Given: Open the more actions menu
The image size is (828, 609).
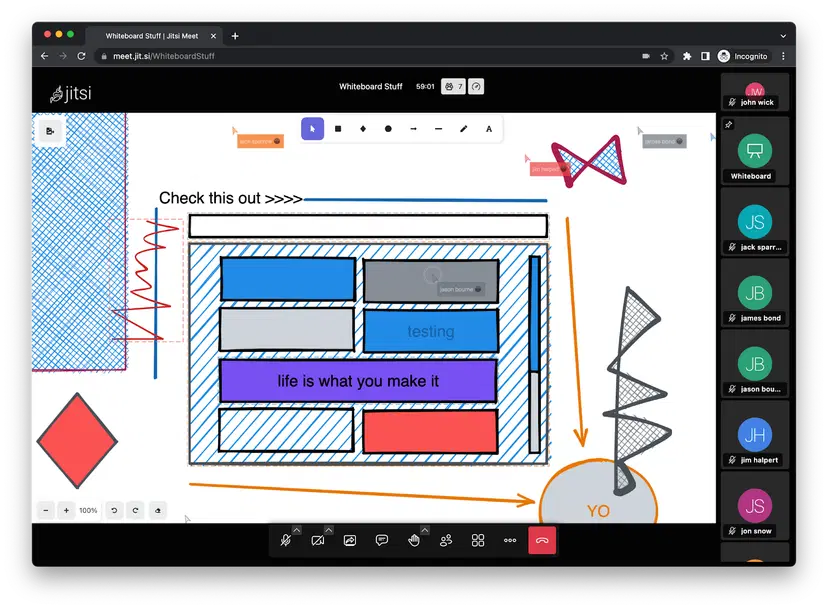Looking at the screenshot, I should pyautogui.click(x=510, y=540).
